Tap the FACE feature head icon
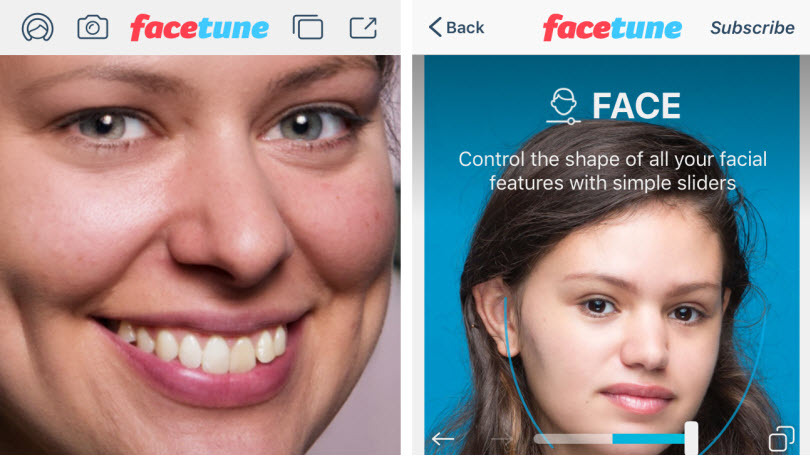Image resolution: width=810 pixels, height=456 pixels. [x=563, y=106]
